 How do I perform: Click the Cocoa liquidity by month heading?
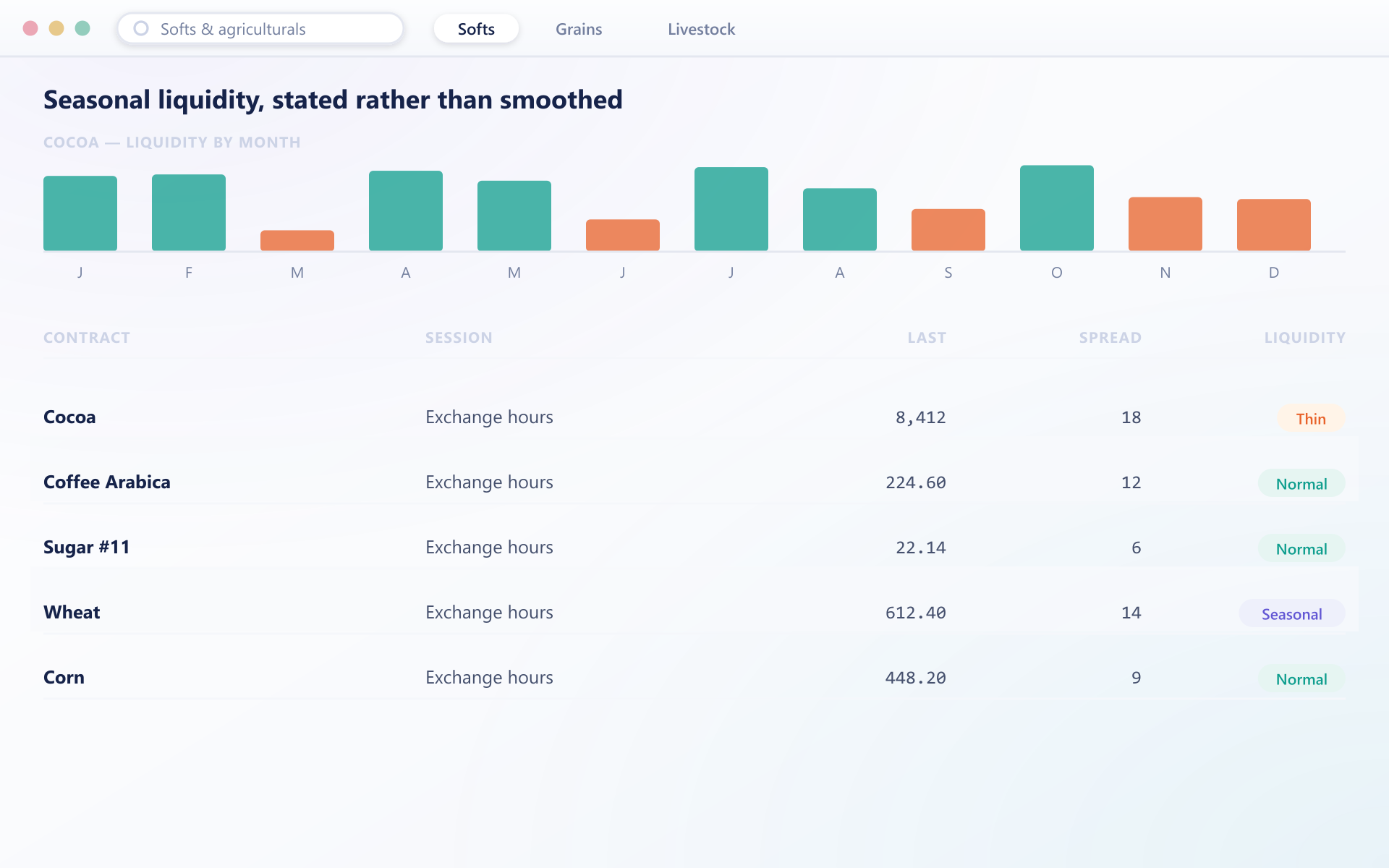click(172, 142)
